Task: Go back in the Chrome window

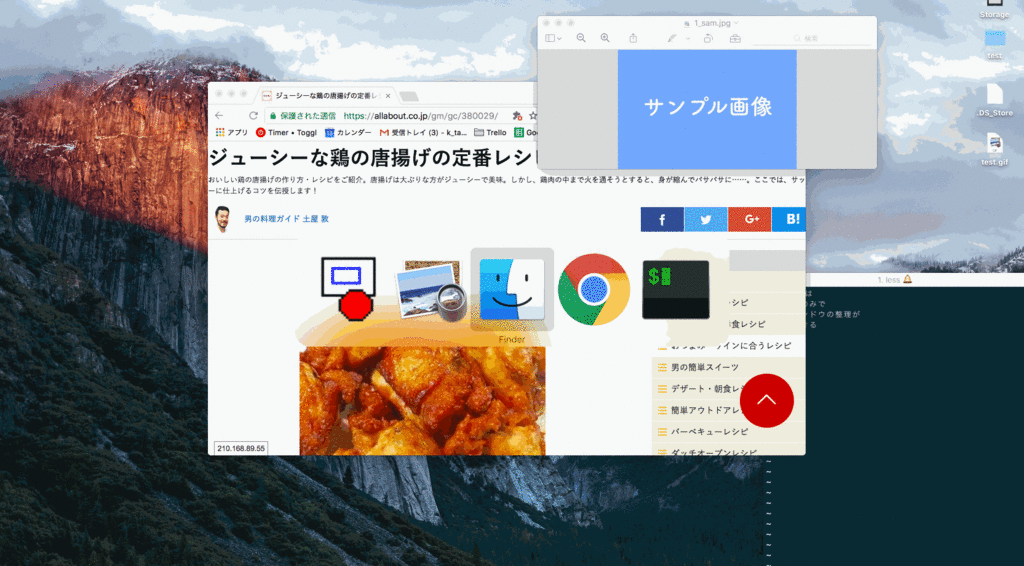Action: click(x=219, y=116)
